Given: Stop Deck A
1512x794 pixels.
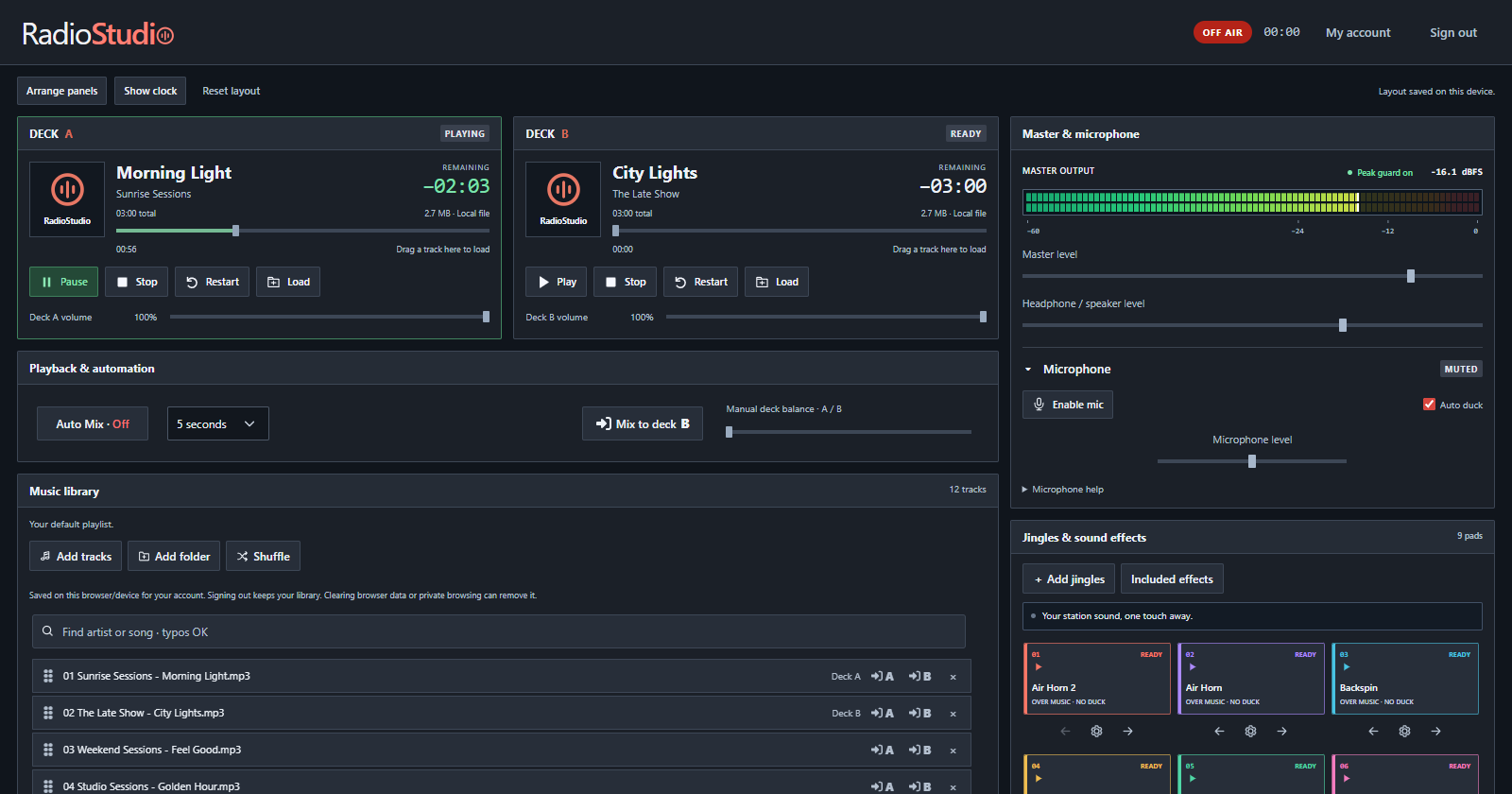Looking at the screenshot, I should click(x=137, y=282).
